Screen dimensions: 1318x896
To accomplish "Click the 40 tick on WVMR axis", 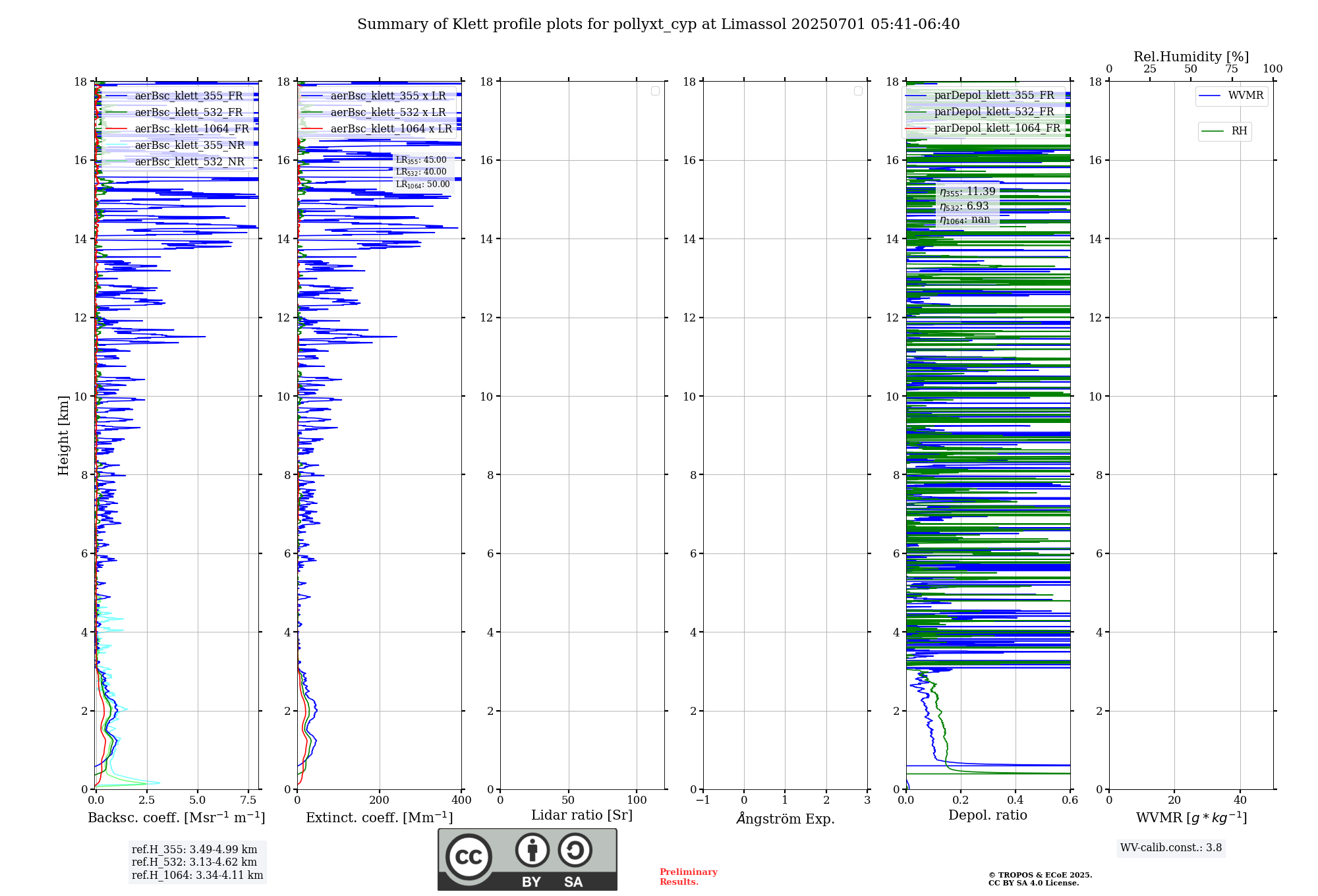I will 1240,800.
